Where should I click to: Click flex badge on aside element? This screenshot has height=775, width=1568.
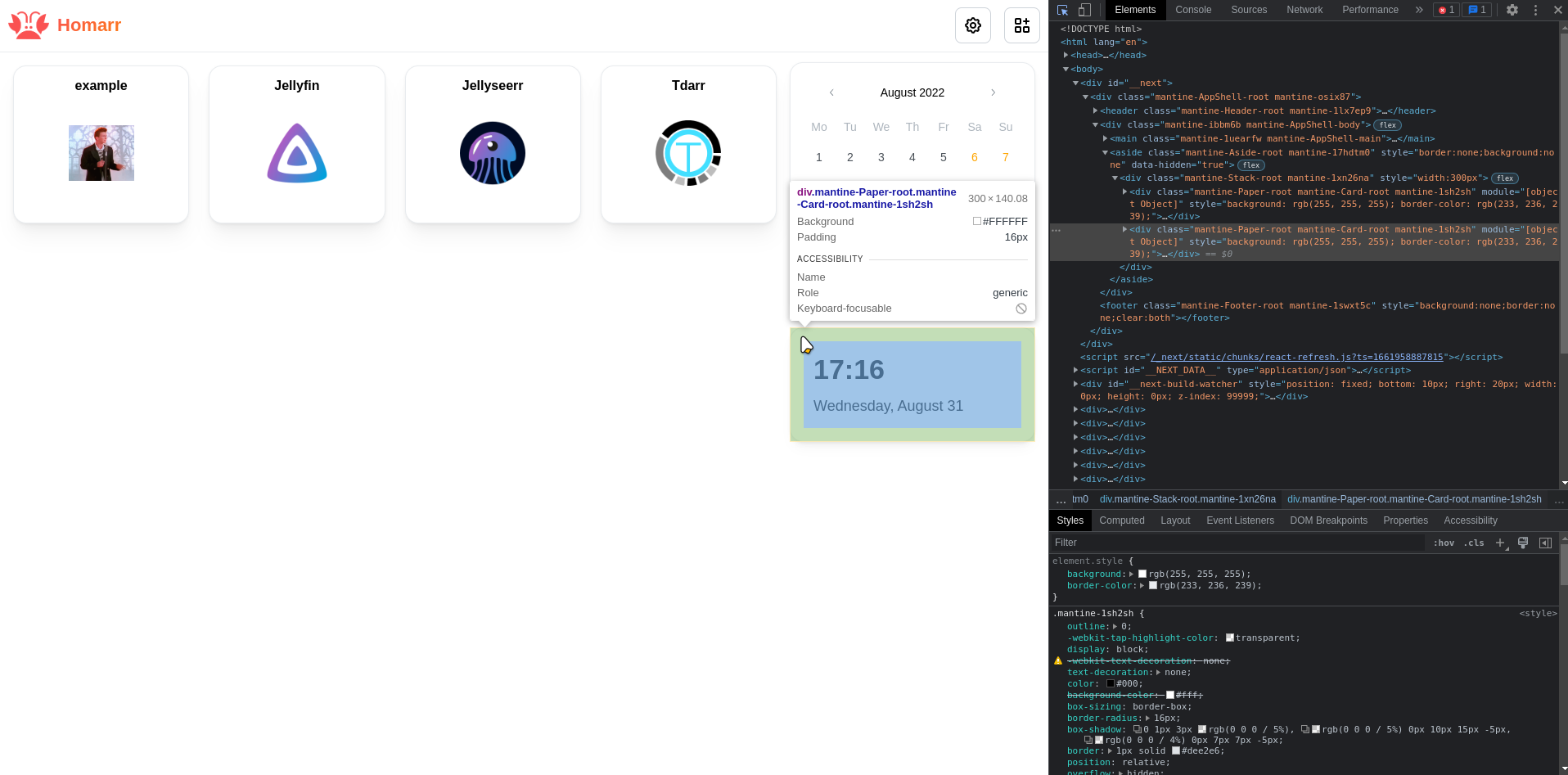point(1251,165)
